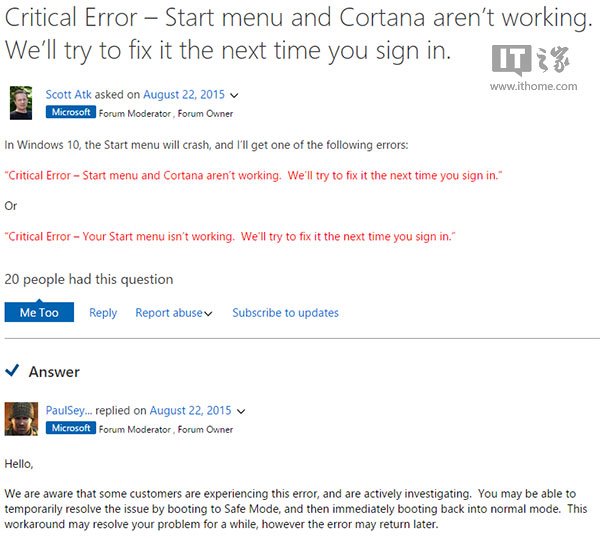Screen dimensions: 600x538
Task: Click the 'Answer' heading
Action: 54,372
